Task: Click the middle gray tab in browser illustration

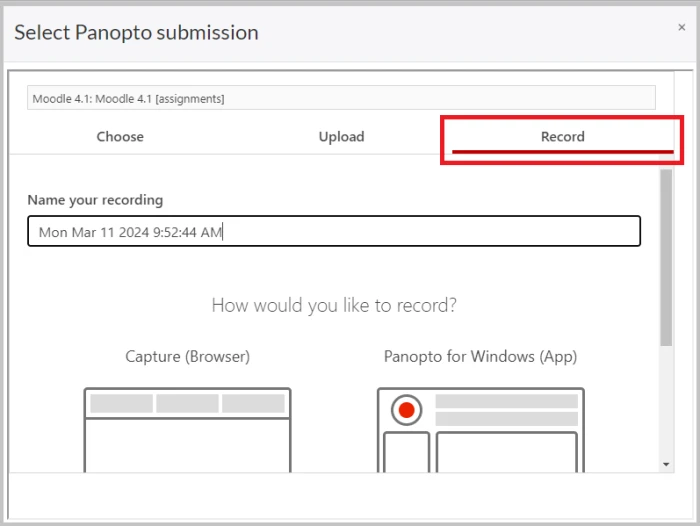Action: [187, 403]
